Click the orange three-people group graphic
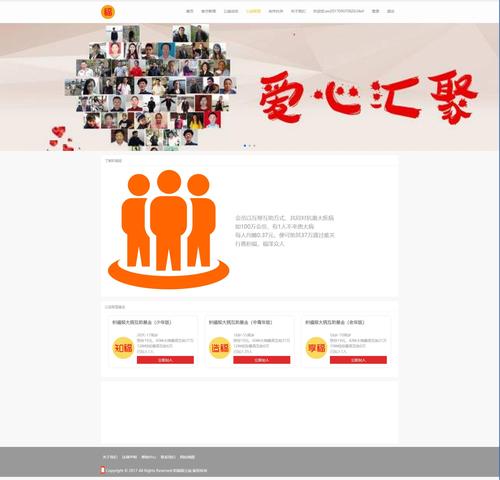Screen dimensions: 500x480 (x=168, y=229)
